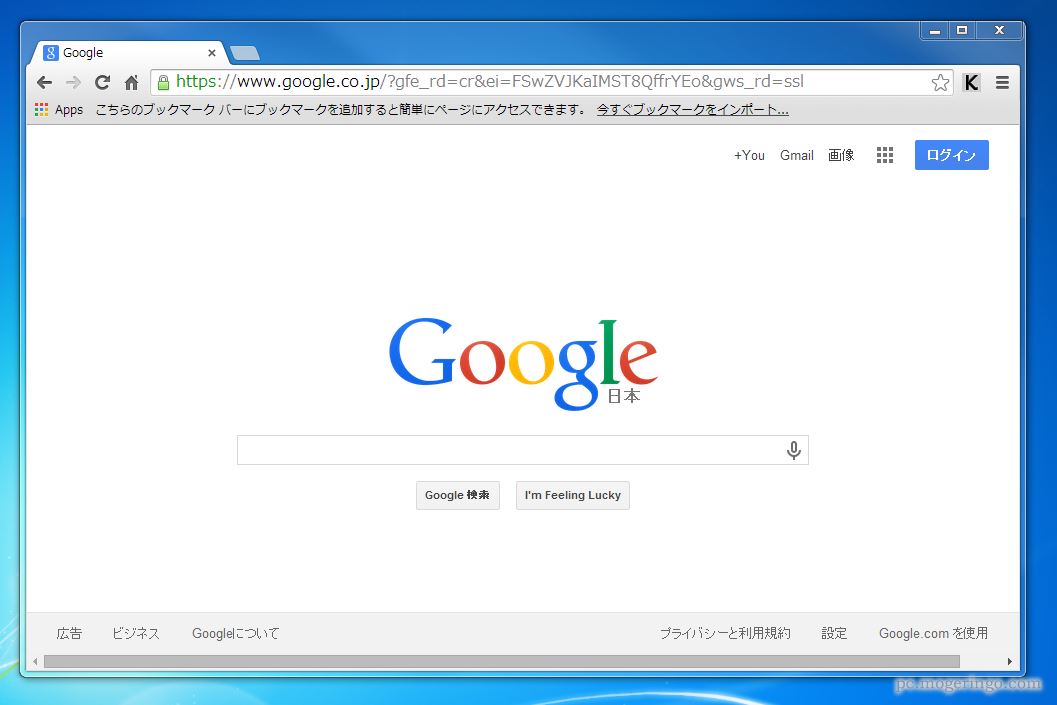The width and height of the screenshot is (1057, 705).
Task: Click the green SSL padlock icon
Action: click(163, 82)
